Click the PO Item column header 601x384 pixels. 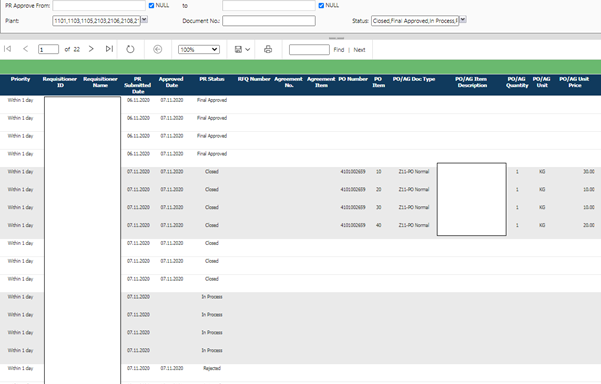point(378,82)
